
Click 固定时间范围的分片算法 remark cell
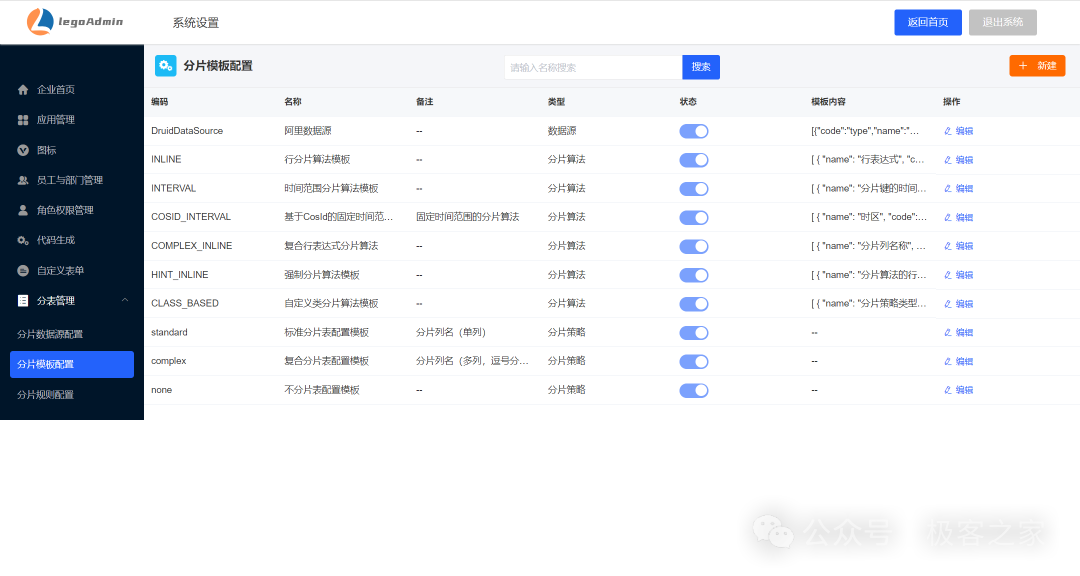[x=468, y=217]
